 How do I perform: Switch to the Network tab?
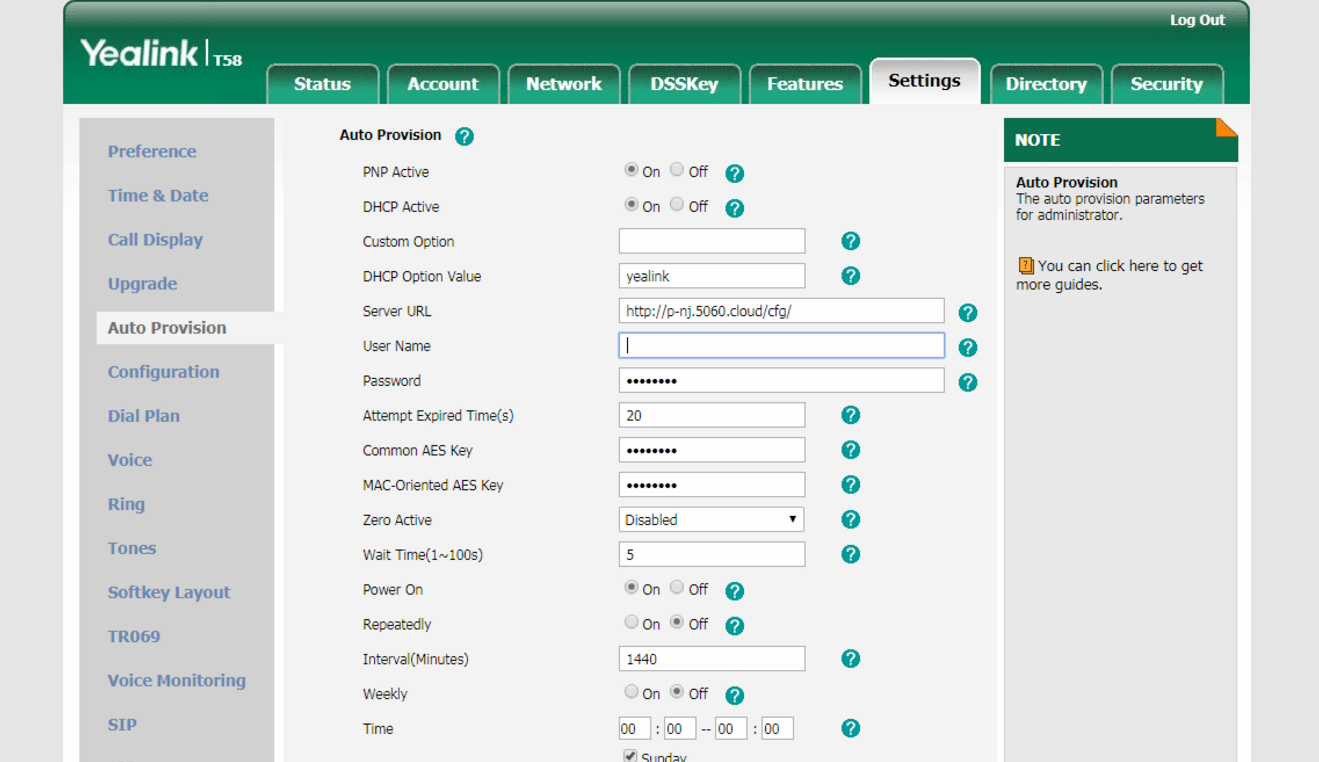pos(564,84)
